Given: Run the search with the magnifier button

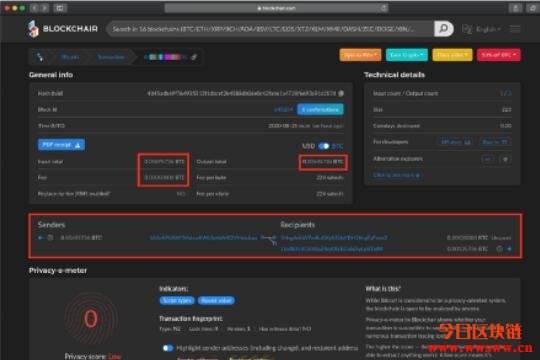Looking at the screenshot, I should click(x=444, y=29).
